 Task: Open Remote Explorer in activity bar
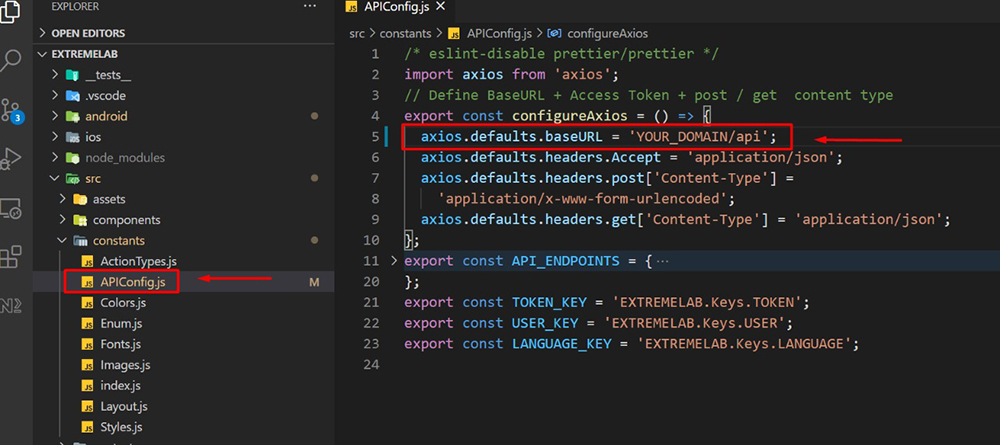pyautogui.click(x=12, y=208)
